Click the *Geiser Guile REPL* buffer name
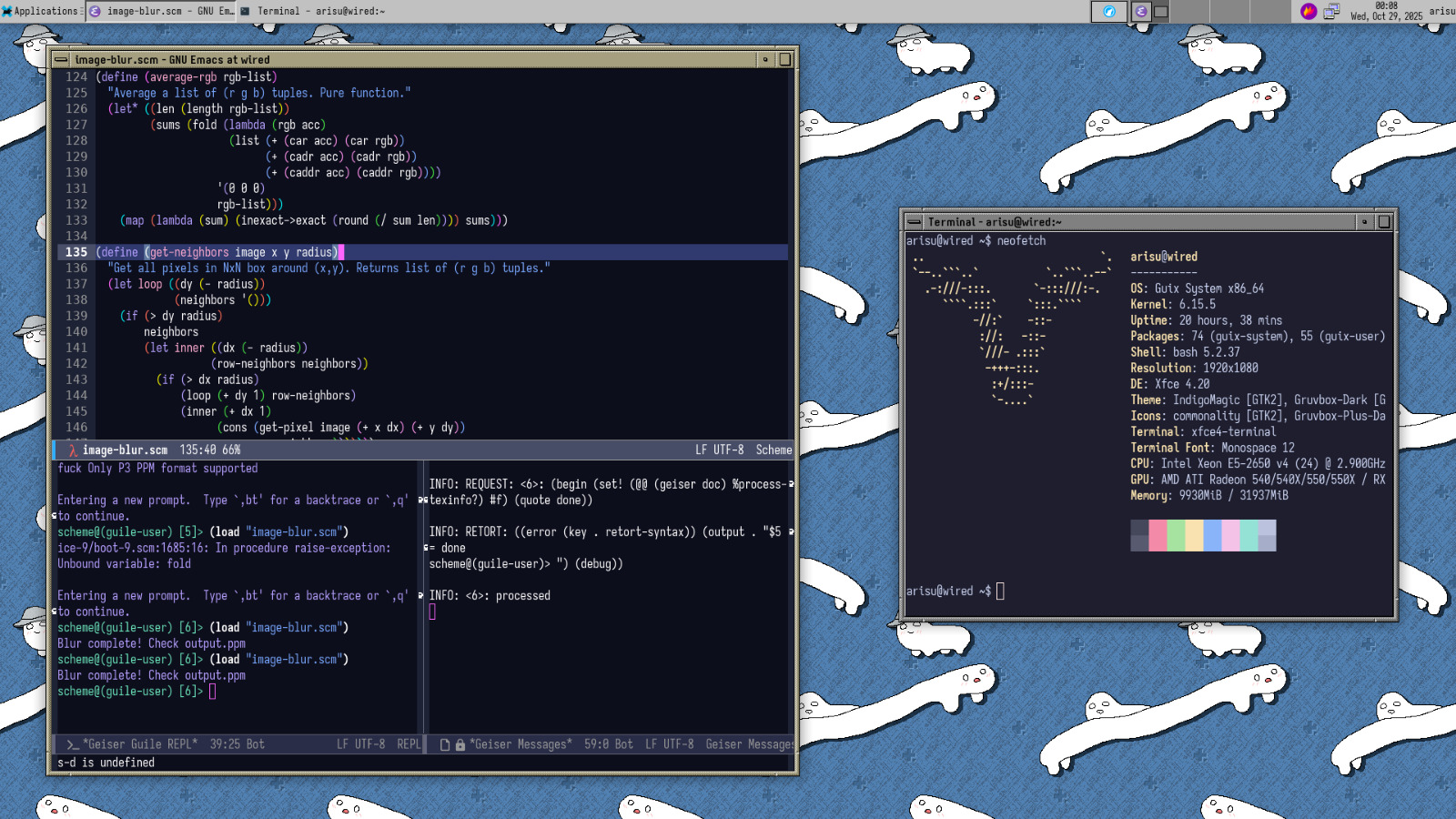The image size is (1456, 819). click(x=140, y=744)
